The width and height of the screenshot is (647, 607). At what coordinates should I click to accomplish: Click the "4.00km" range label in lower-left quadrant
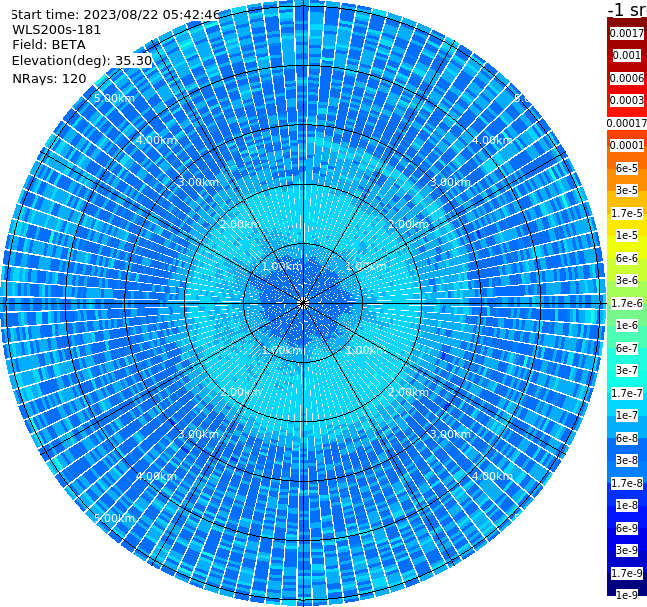click(156, 476)
